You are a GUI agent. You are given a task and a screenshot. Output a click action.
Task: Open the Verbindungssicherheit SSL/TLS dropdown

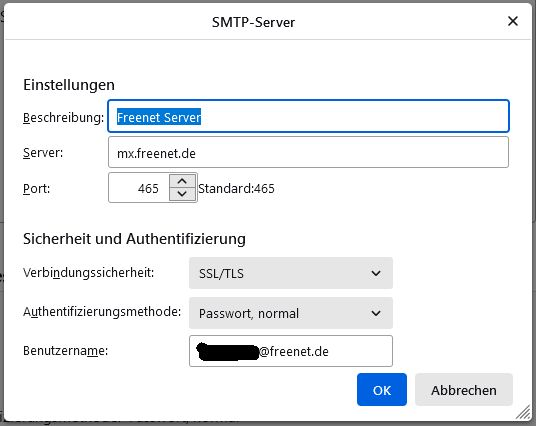tap(291, 273)
